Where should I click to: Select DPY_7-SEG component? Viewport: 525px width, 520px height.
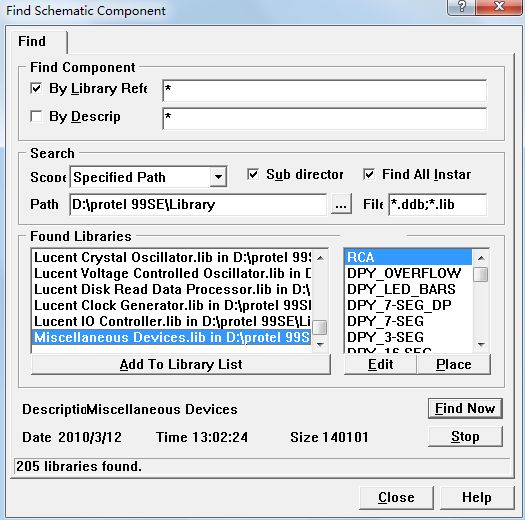[x=408, y=321]
